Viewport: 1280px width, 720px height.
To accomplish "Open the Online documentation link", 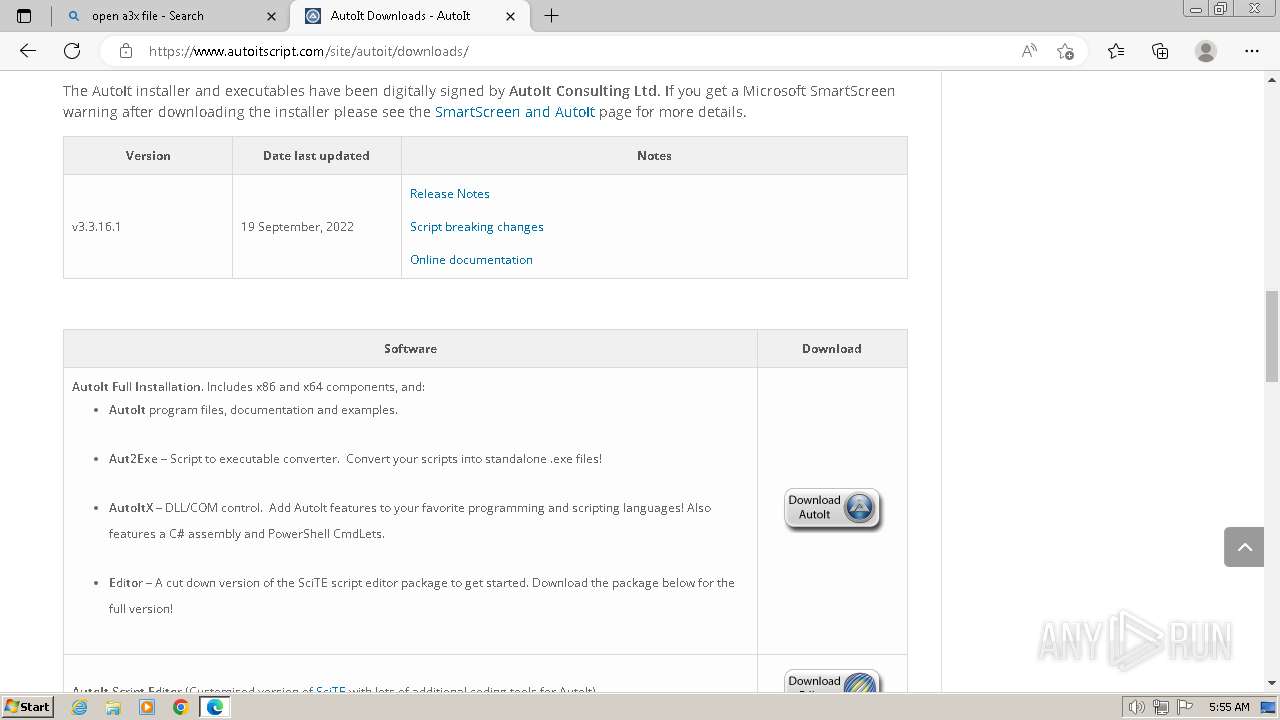I will tap(471, 260).
